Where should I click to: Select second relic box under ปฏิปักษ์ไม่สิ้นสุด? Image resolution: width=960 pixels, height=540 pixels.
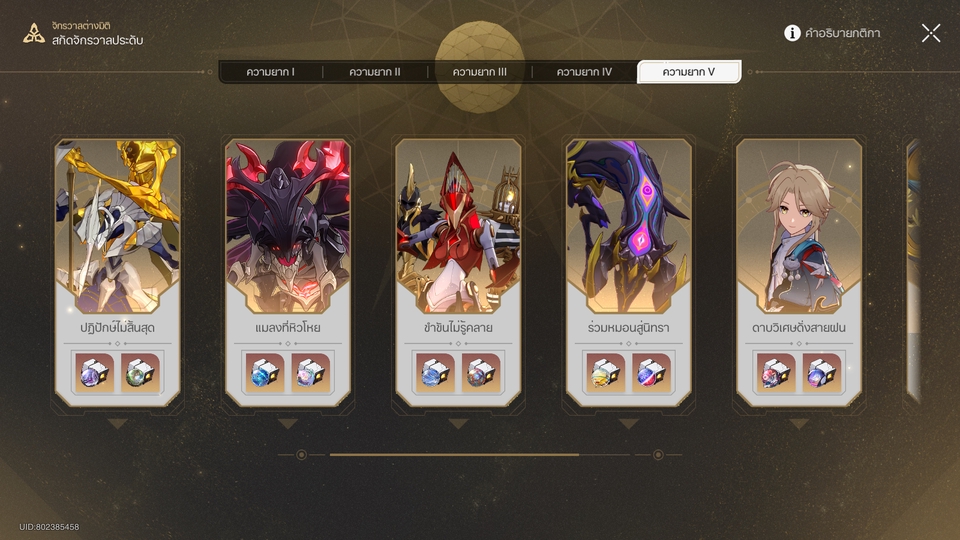coord(141,372)
